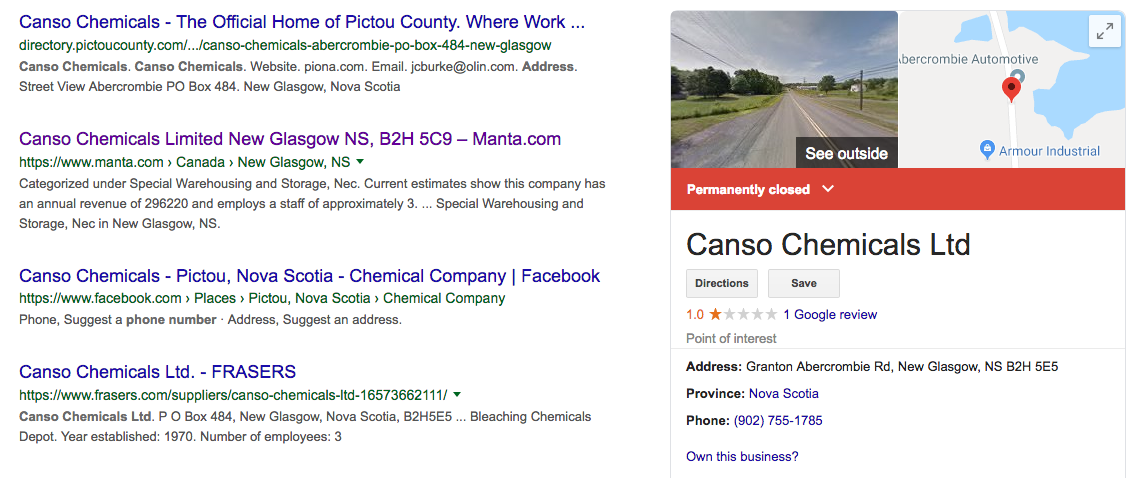Image resolution: width=1127 pixels, height=478 pixels.
Task: Click the Save button
Action: (x=803, y=283)
